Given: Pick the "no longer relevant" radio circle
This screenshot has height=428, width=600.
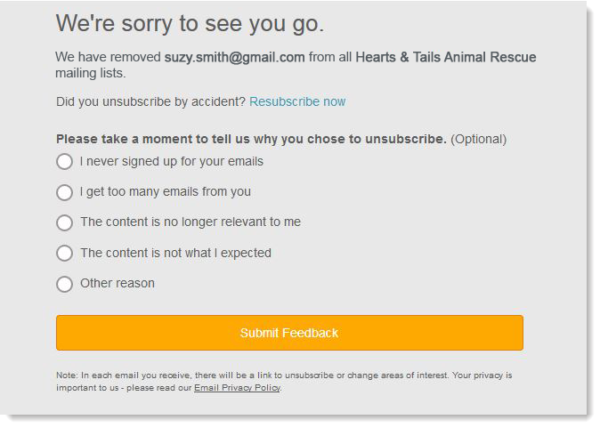Looking at the screenshot, I should (65, 222).
